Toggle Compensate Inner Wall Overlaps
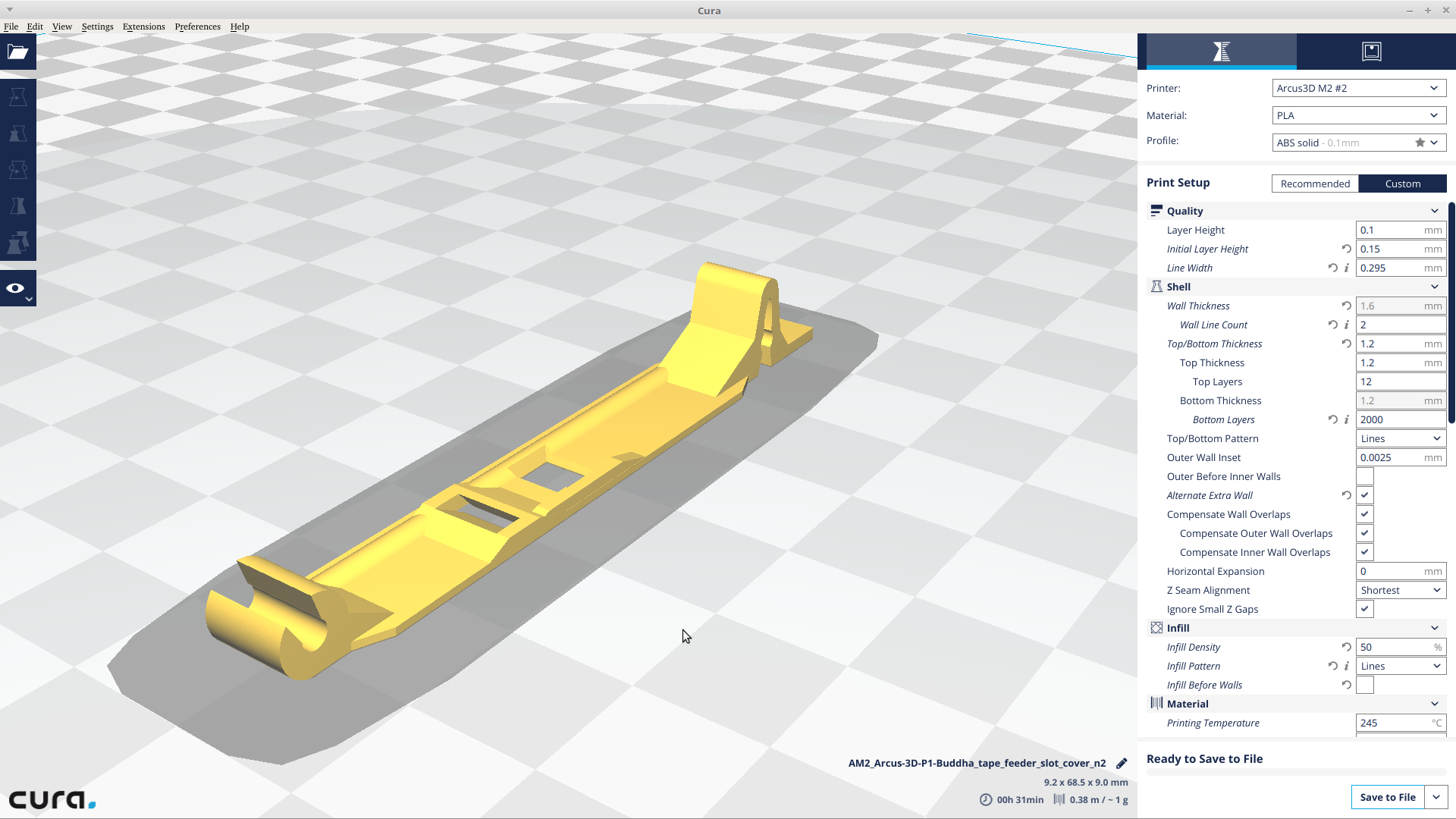Screen dimensions: 1456x819 (x=1364, y=552)
